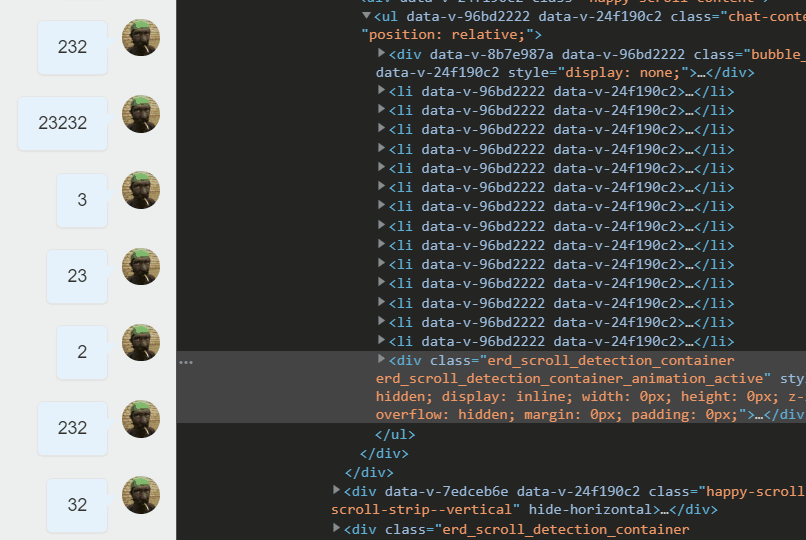This screenshot has height=540, width=806.
Task: Click the avatar beside the 23232 message
Action: tap(141, 114)
